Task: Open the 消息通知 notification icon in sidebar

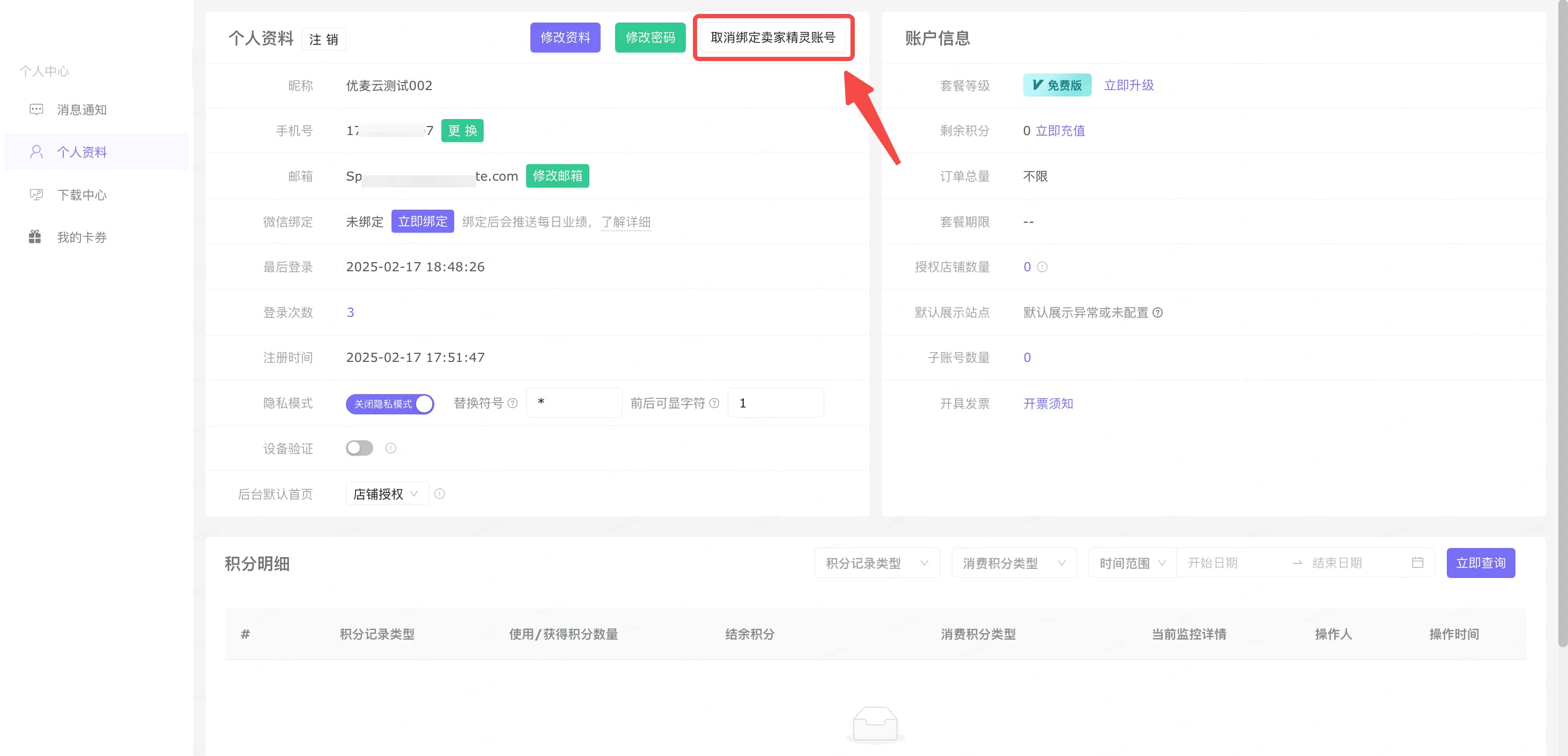Action: click(x=36, y=109)
